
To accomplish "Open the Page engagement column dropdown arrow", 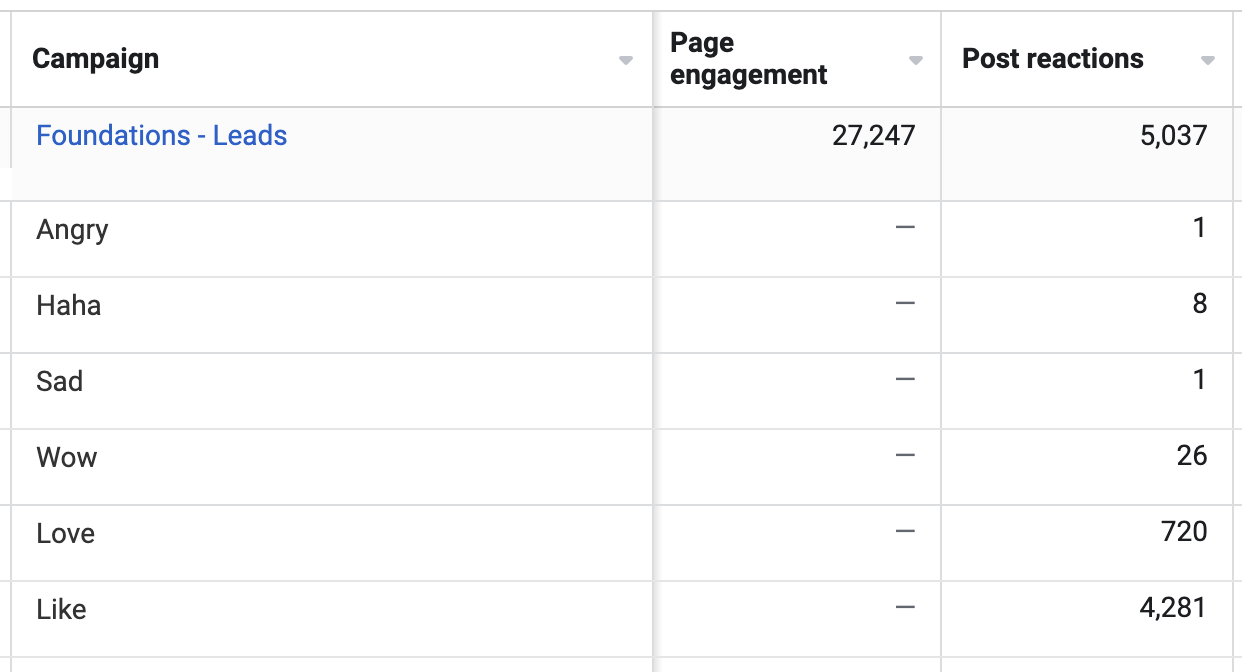I will point(915,61).
